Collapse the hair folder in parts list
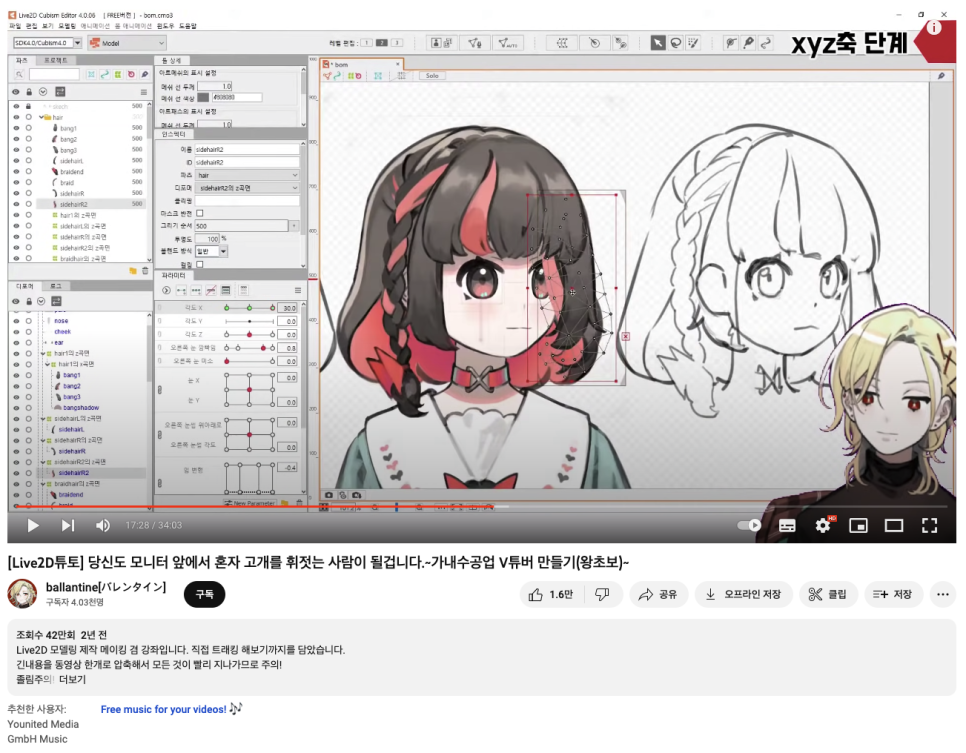This screenshot has height=753, width=966. 41,117
